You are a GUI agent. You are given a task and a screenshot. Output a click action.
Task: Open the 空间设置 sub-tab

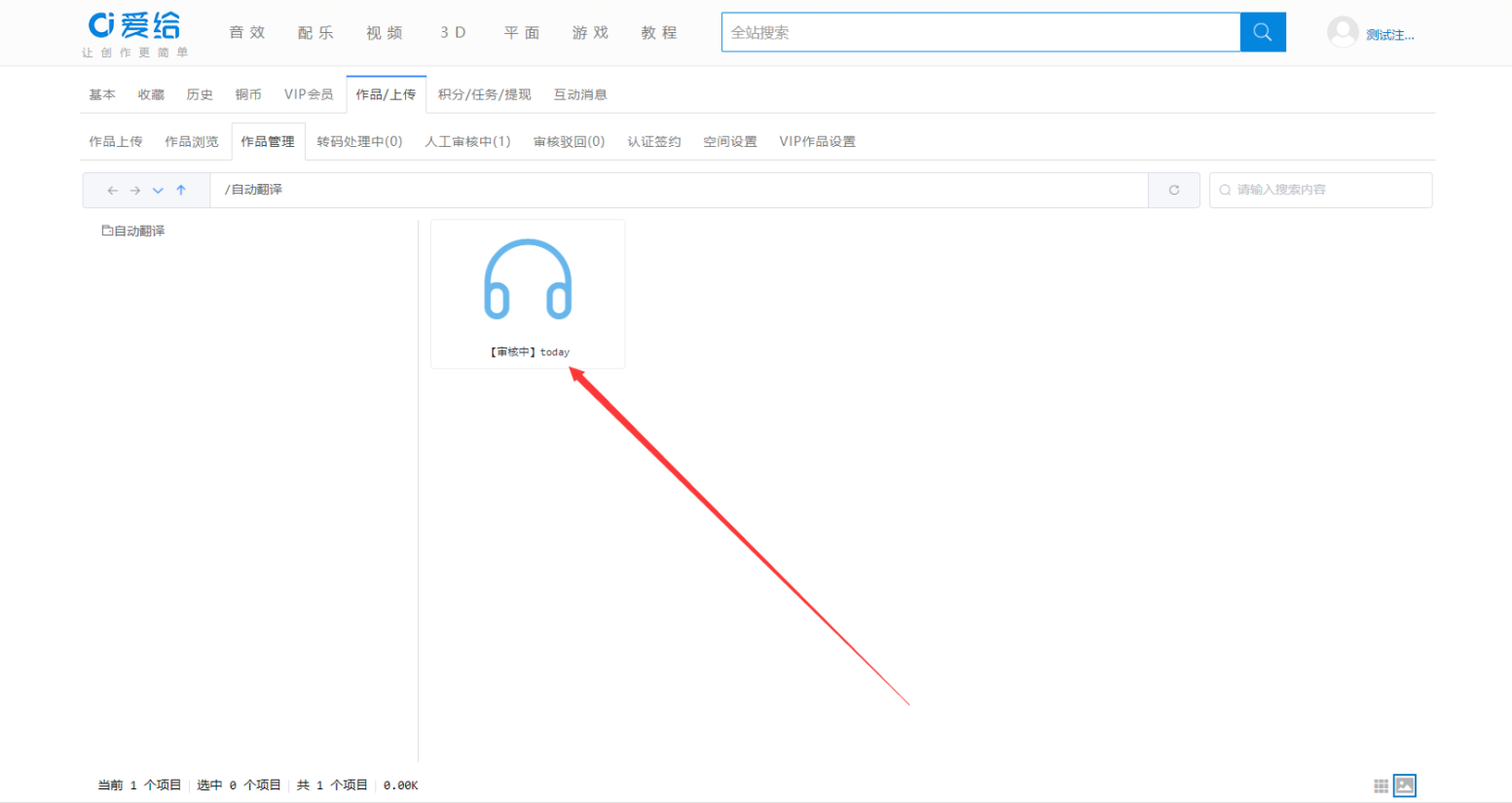[730, 141]
